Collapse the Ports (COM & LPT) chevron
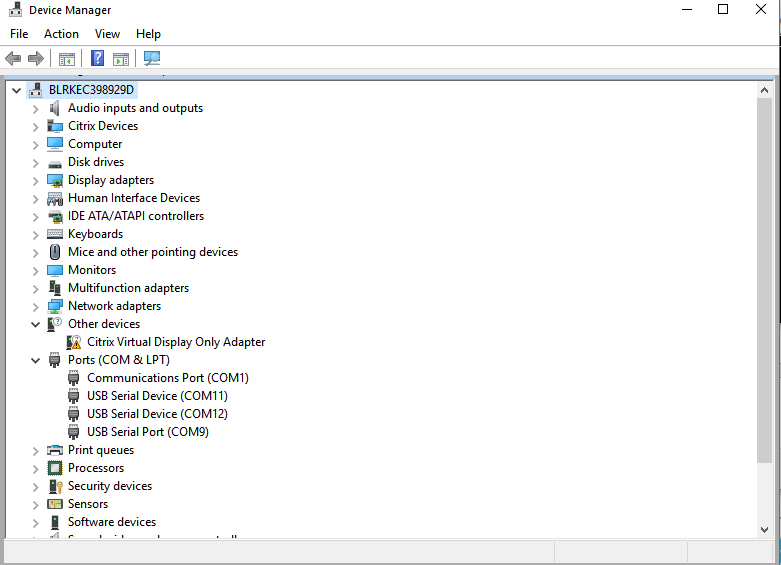Image resolution: width=781 pixels, height=565 pixels. pyautogui.click(x=35, y=360)
